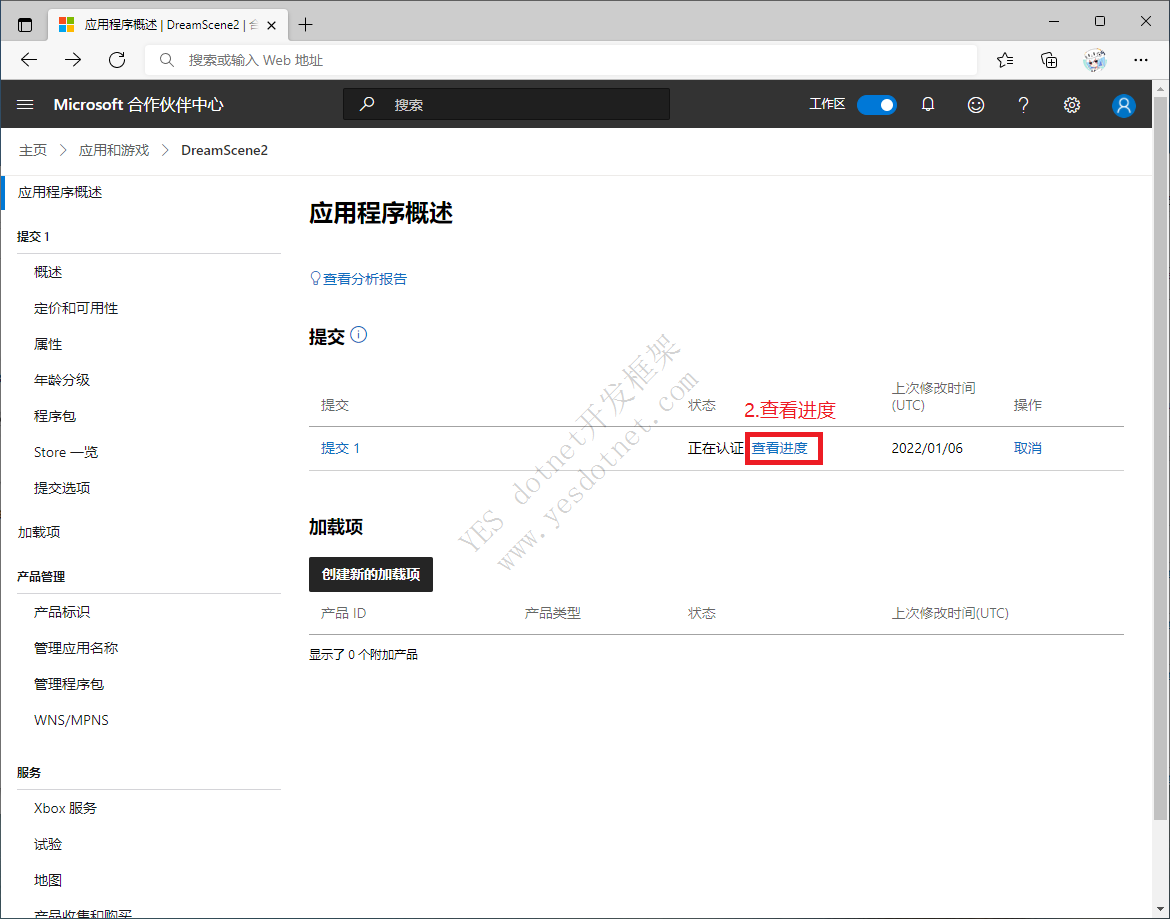
Task: Click the browser address bar
Action: click(561, 60)
